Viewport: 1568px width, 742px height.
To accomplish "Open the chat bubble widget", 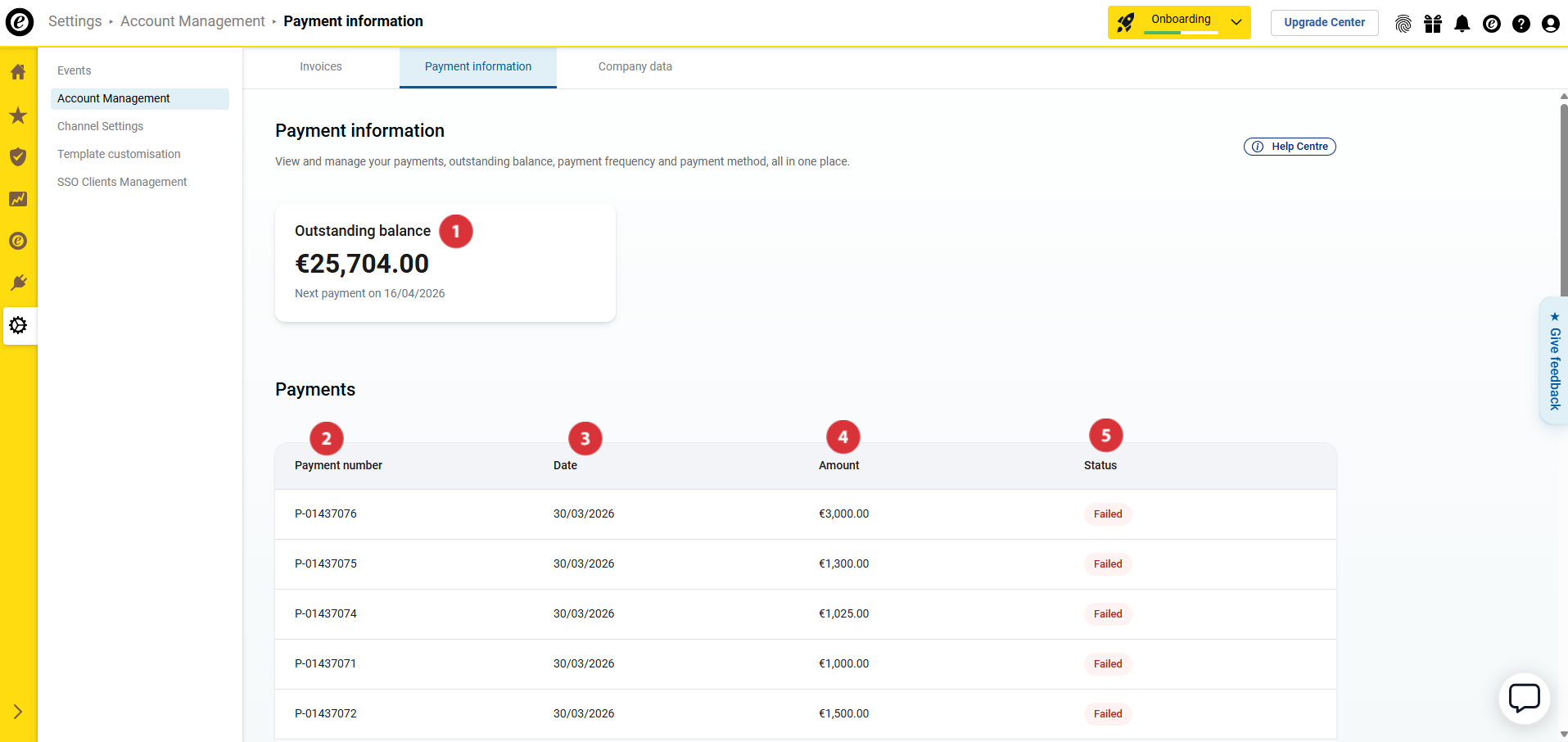I will 1524,699.
